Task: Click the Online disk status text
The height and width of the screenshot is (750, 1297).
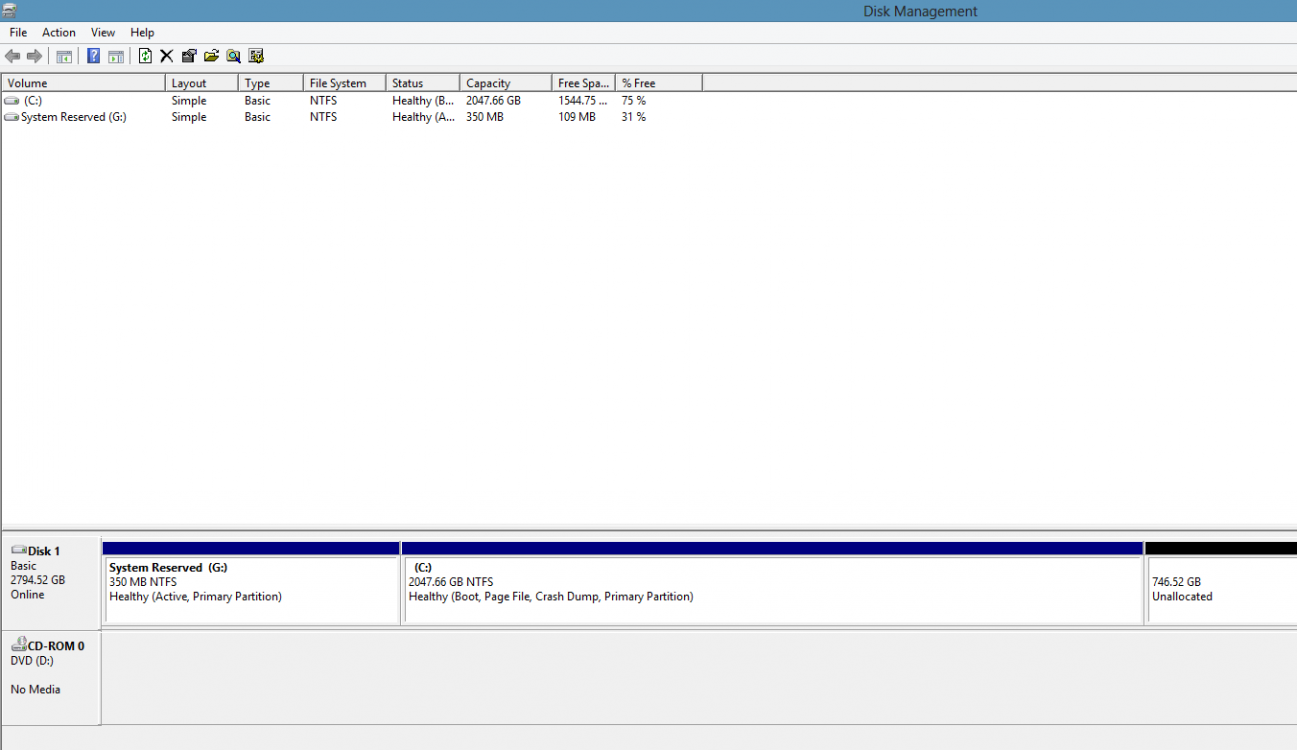Action: tap(27, 594)
